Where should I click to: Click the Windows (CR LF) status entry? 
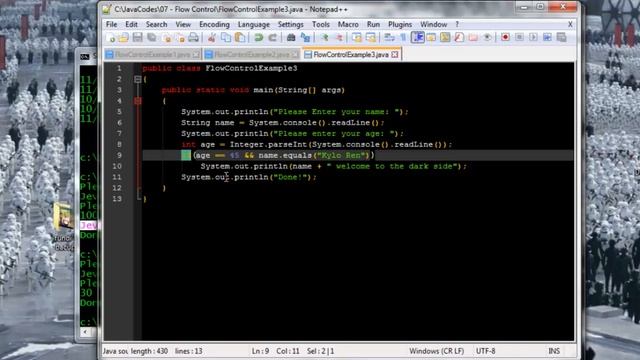[436, 351]
